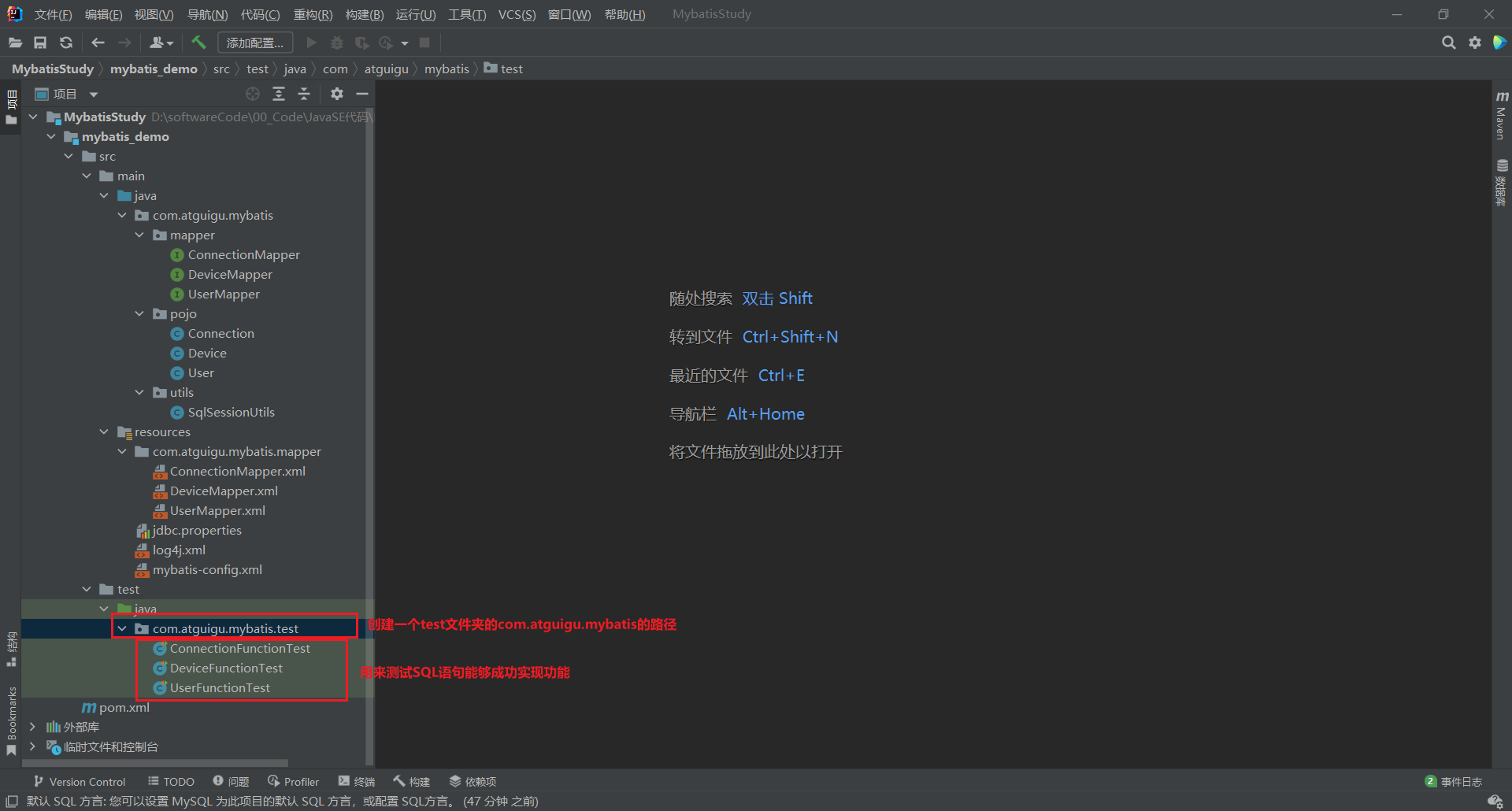The height and width of the screenshot is (811, 1512).
Task: Collapse the MybatisStudy root node
Action: pyautogui.click(x=33, y=117)
